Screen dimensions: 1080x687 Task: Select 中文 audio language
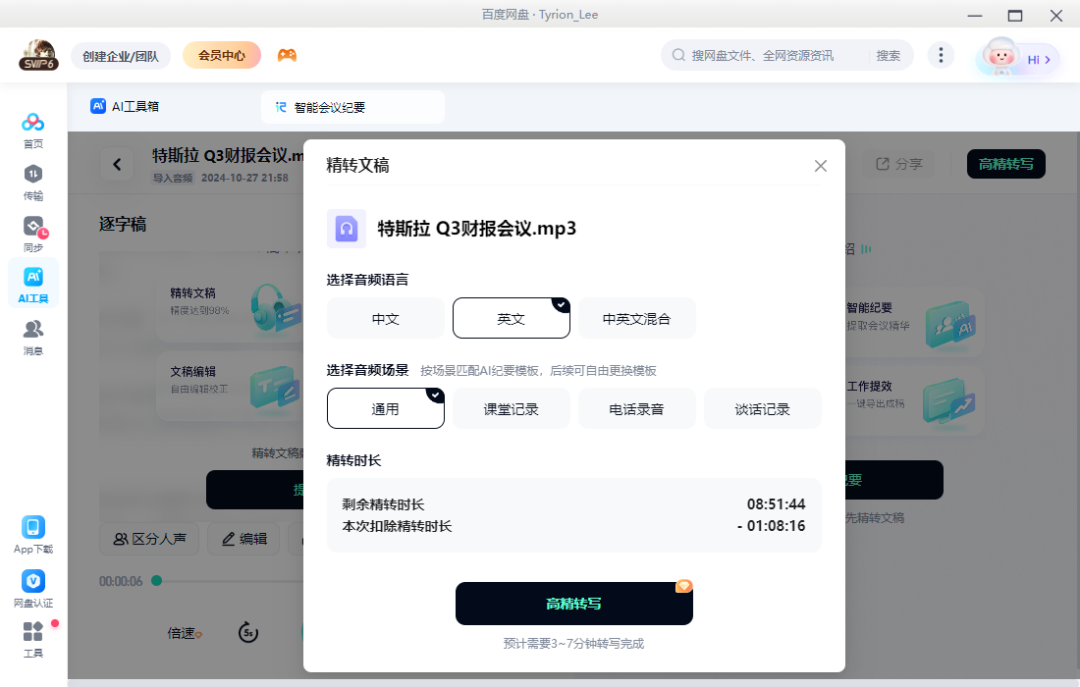coord(386,318)
